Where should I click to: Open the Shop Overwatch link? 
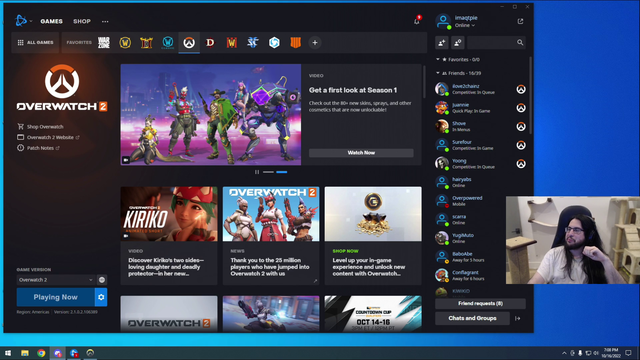45,127
